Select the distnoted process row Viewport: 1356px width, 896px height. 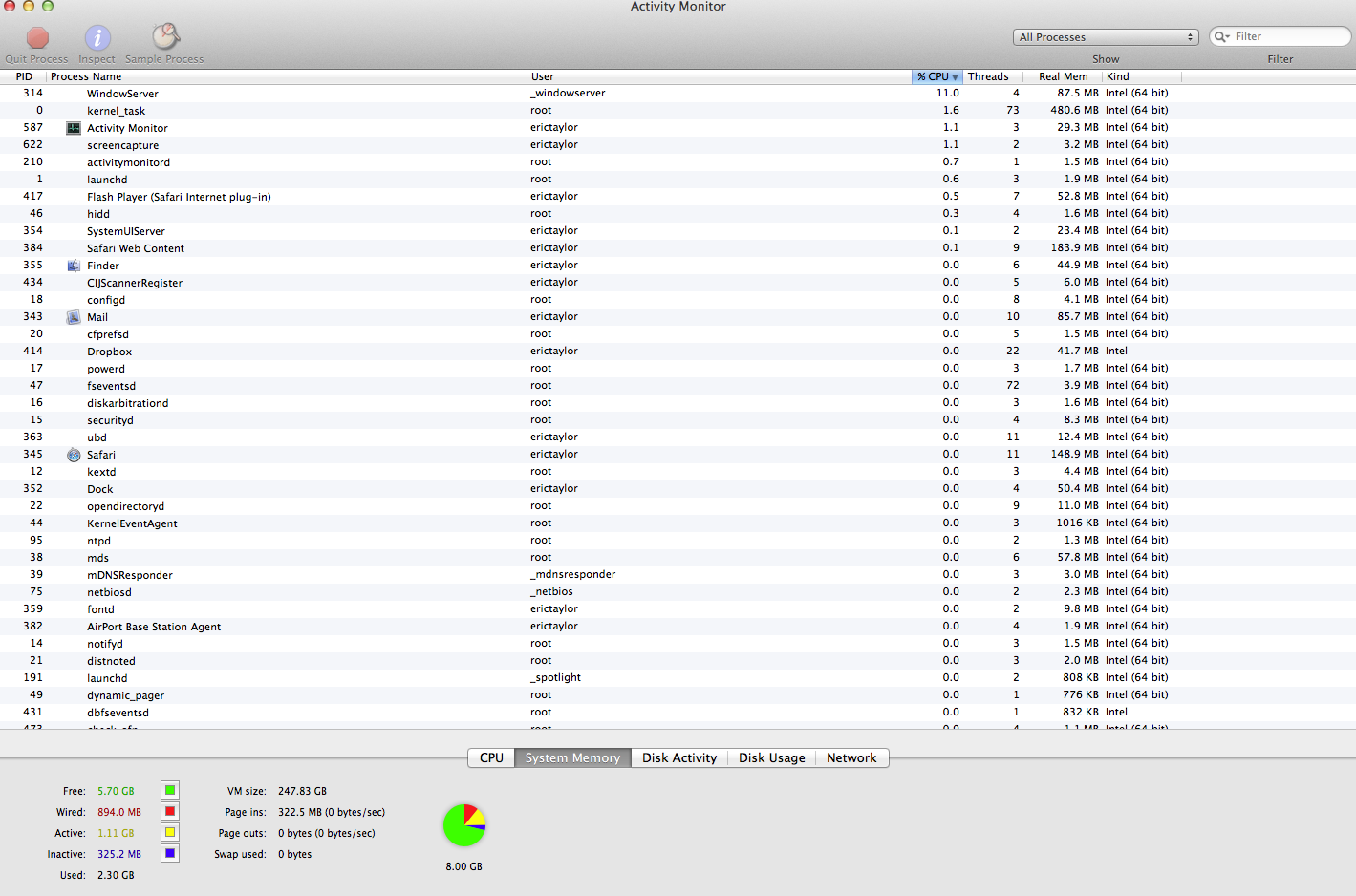click(678, 661)
